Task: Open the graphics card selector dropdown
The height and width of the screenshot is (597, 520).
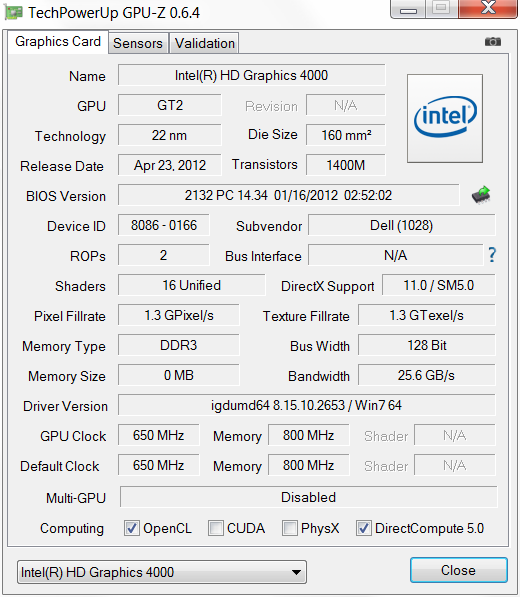Action: [x=162, y=572]
